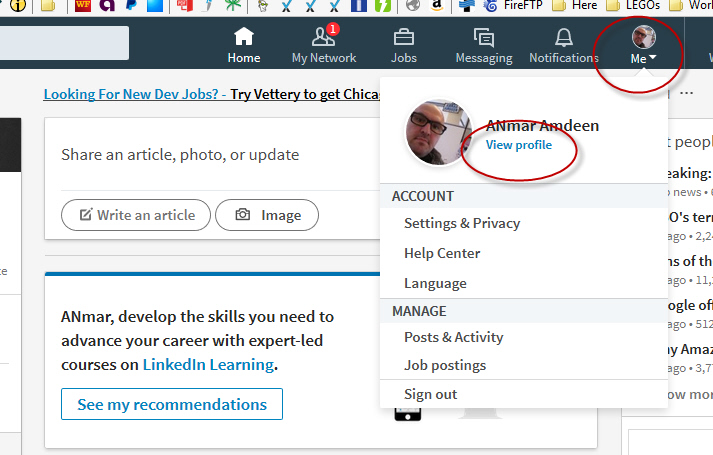
Task: Collapse the Me dropdown menu
Action: (x=643, y=46)
